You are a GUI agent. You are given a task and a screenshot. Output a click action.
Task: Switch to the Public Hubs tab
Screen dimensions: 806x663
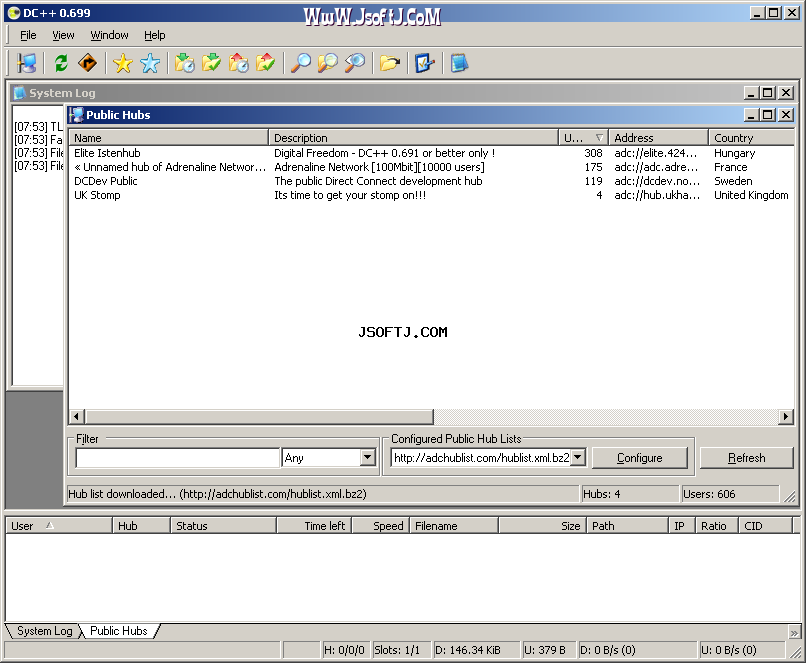click(x=119, y=631)
